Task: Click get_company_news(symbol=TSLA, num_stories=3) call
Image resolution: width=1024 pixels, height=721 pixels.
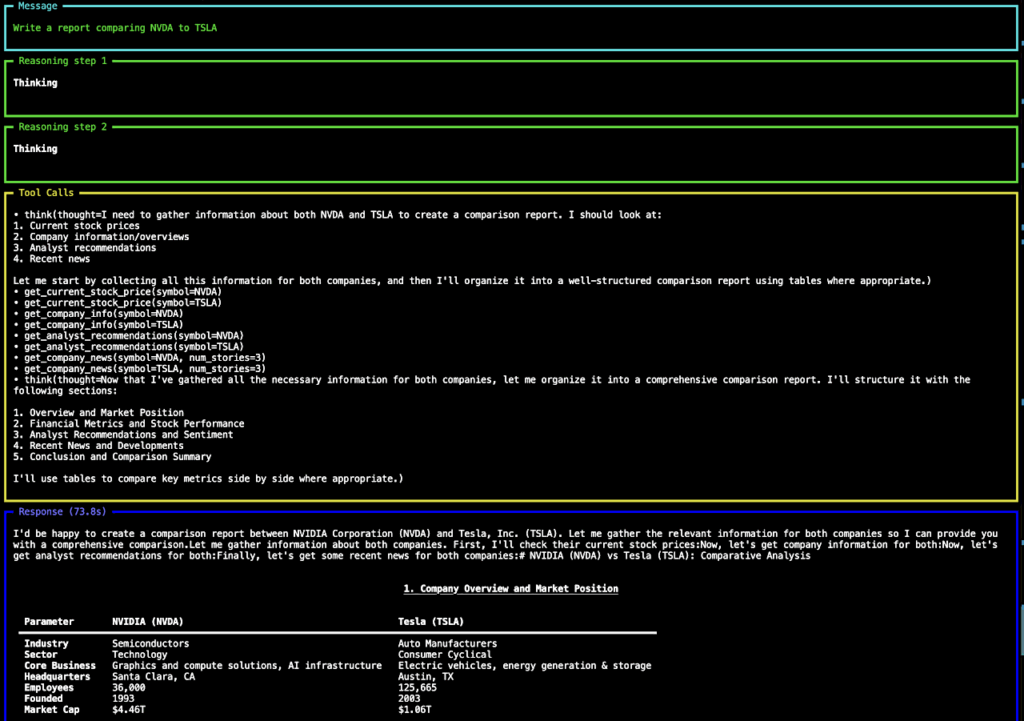Action: 145,369
